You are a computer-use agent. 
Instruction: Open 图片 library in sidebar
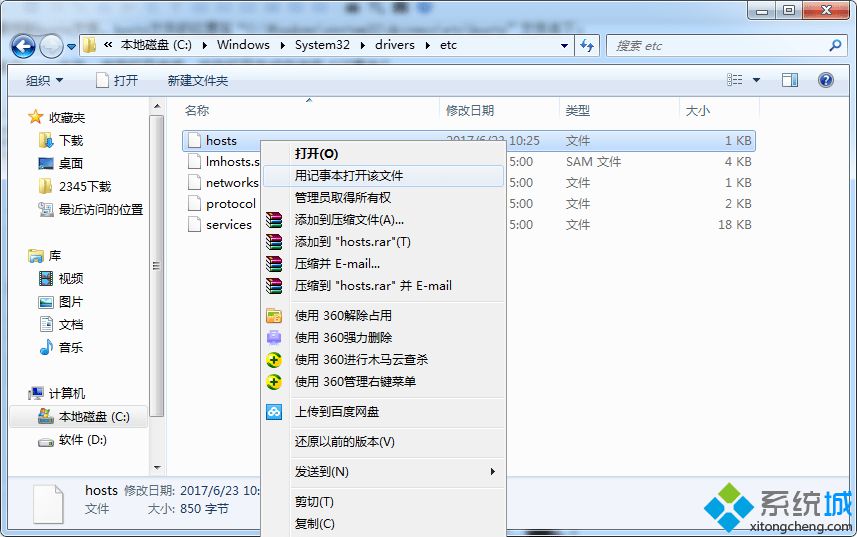click(x=71, y=302)
